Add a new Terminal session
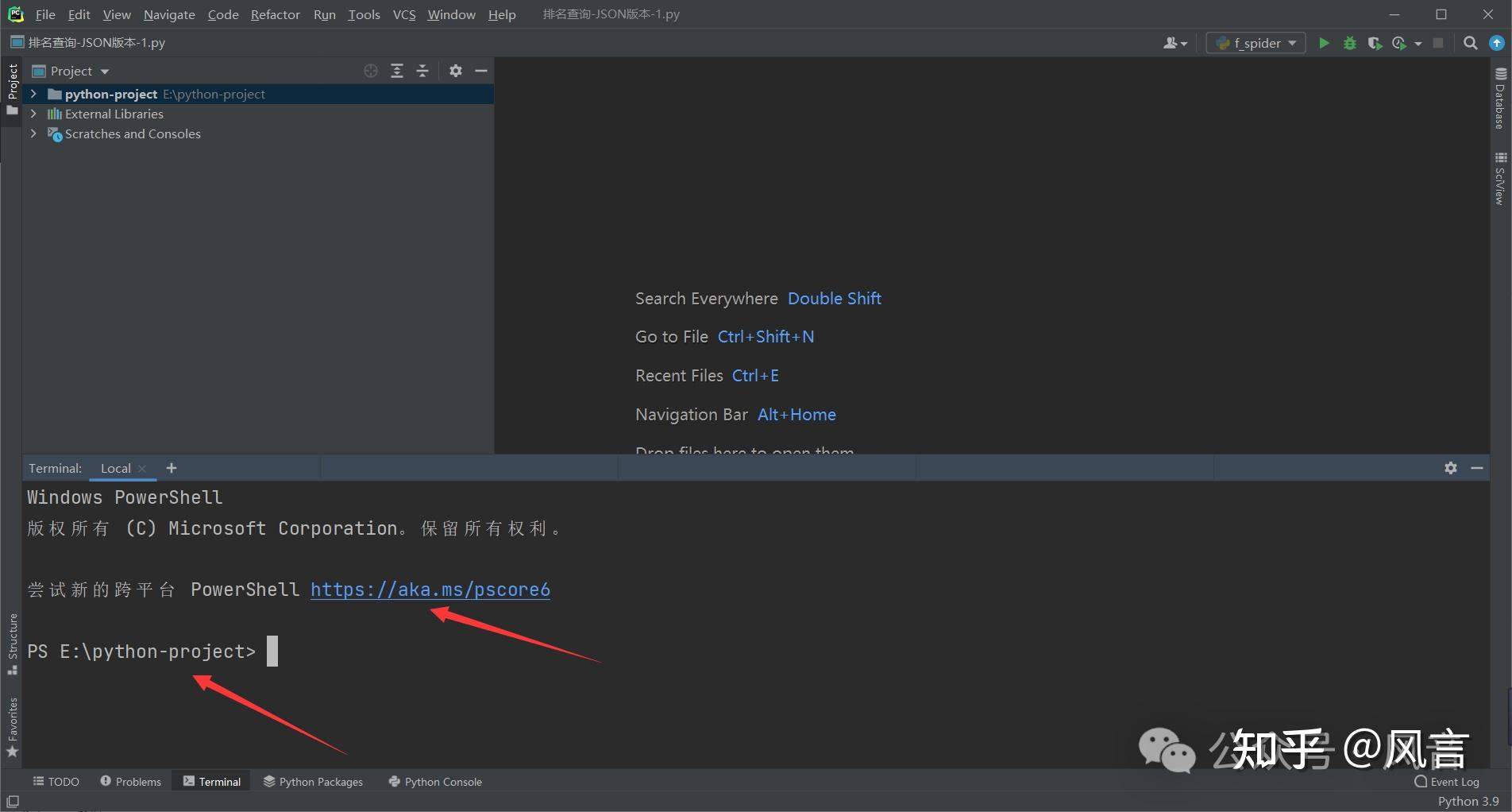The image size is (1512, 812). pos(171,468)
